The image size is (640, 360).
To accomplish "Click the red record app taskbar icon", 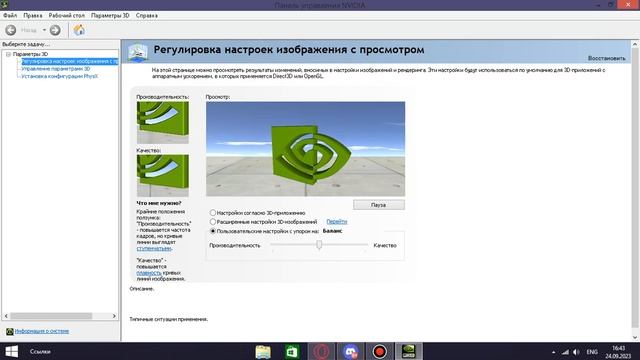I will (380, 351).
